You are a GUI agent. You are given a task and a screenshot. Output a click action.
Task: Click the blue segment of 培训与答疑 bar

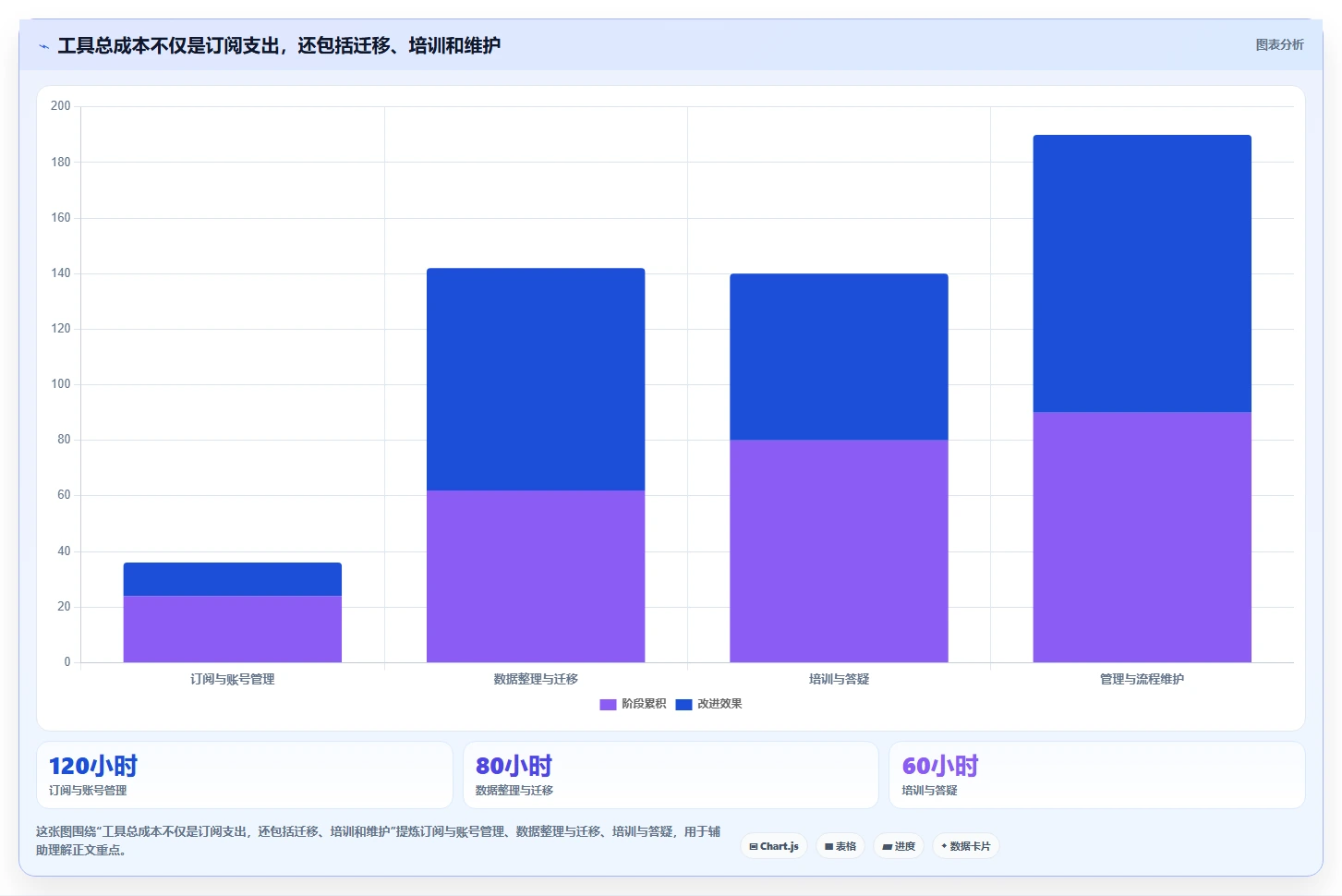tap(839, 357)
